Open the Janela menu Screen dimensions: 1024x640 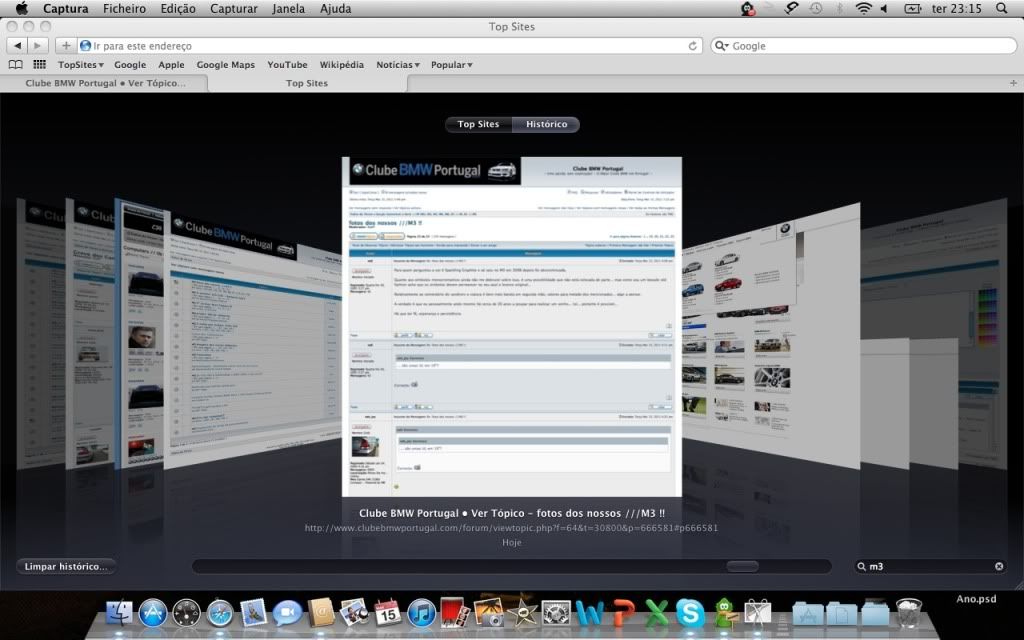(289, 8)
